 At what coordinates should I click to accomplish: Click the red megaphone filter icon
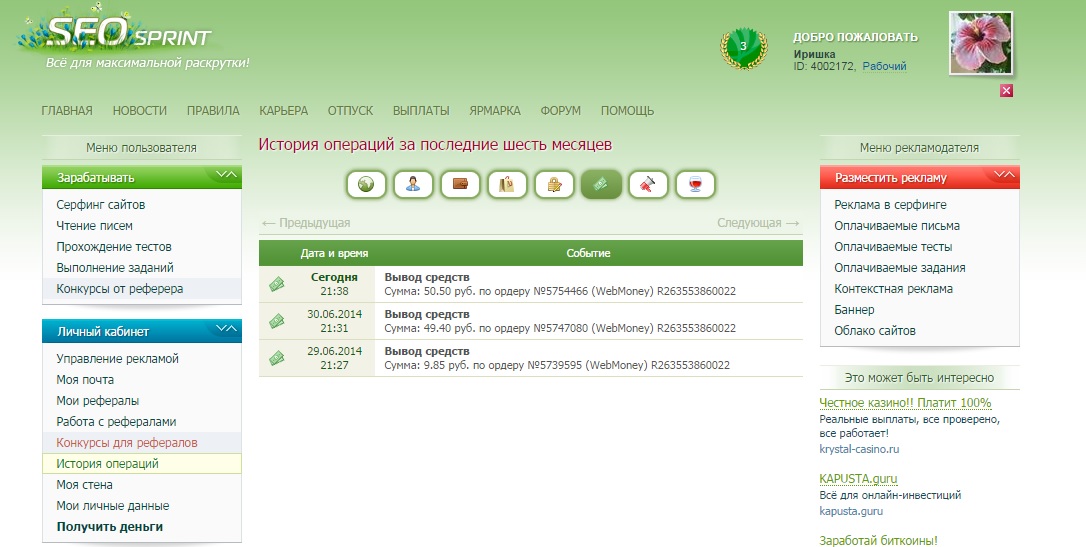pos(648,184)
